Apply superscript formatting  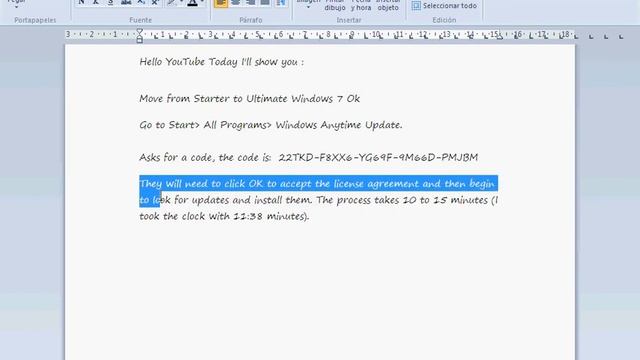[x=155, y=2]
